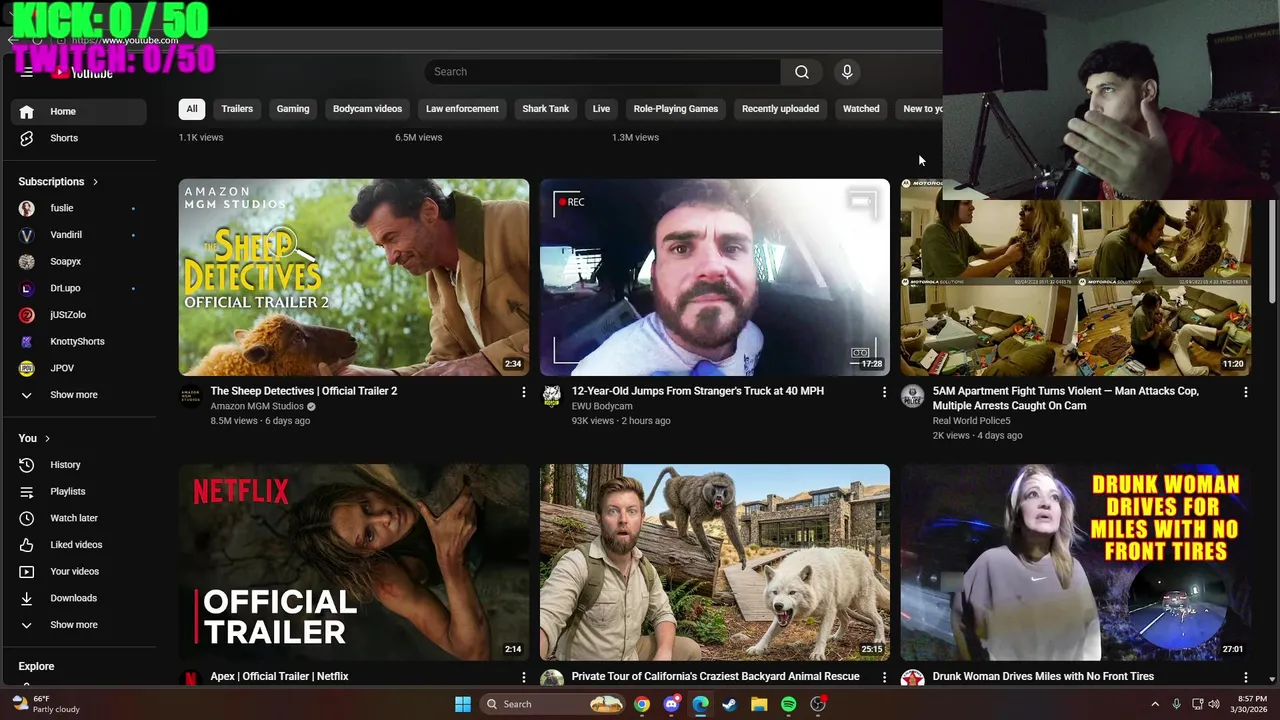The width and height of the screenshot is (1280, 720).
Task: Play 12-Year-Old Jumps From Truck thumbnail
Action: [x=714, y=277]
